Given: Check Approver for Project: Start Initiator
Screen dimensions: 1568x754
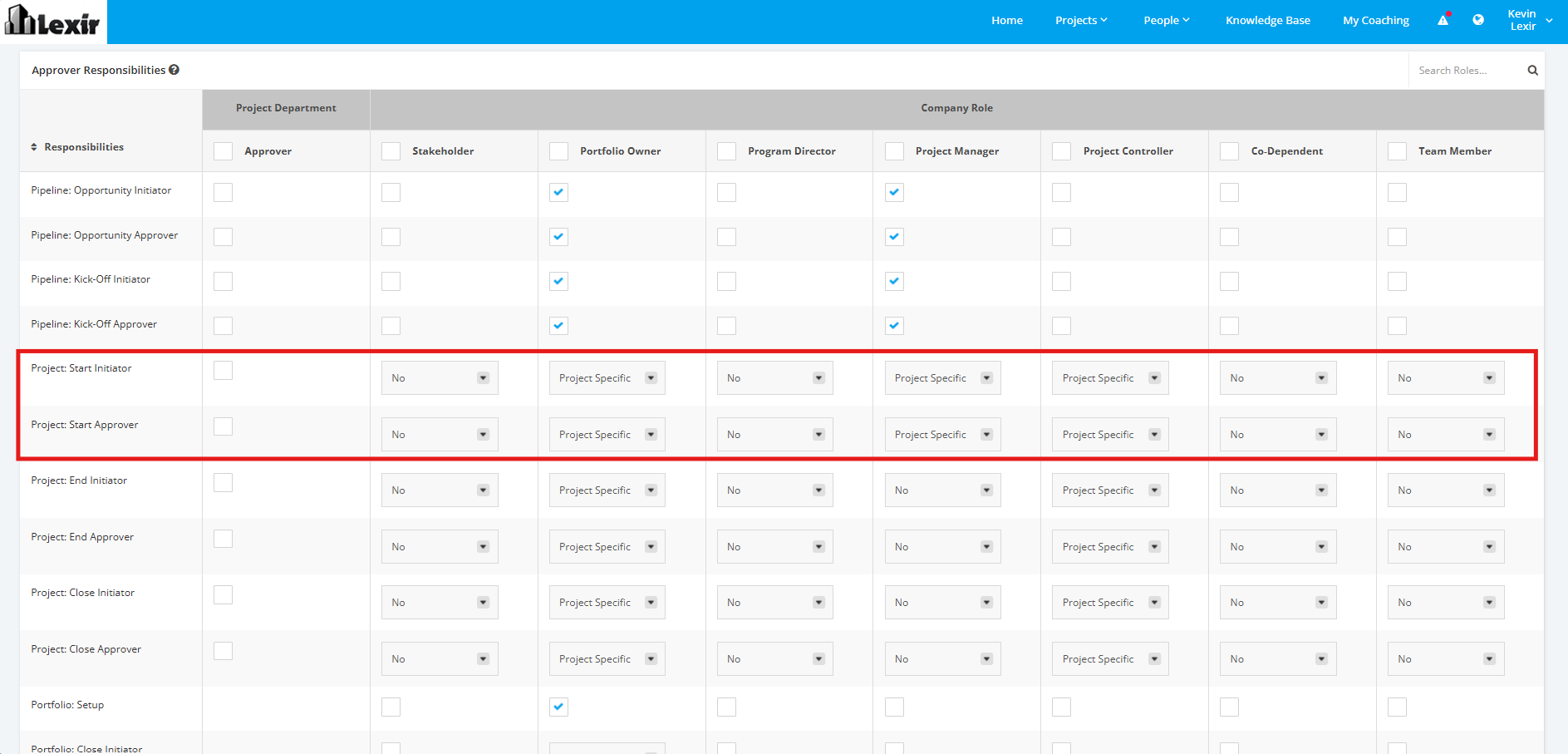Looking at the screenshot, I should (x=223, y=370).
